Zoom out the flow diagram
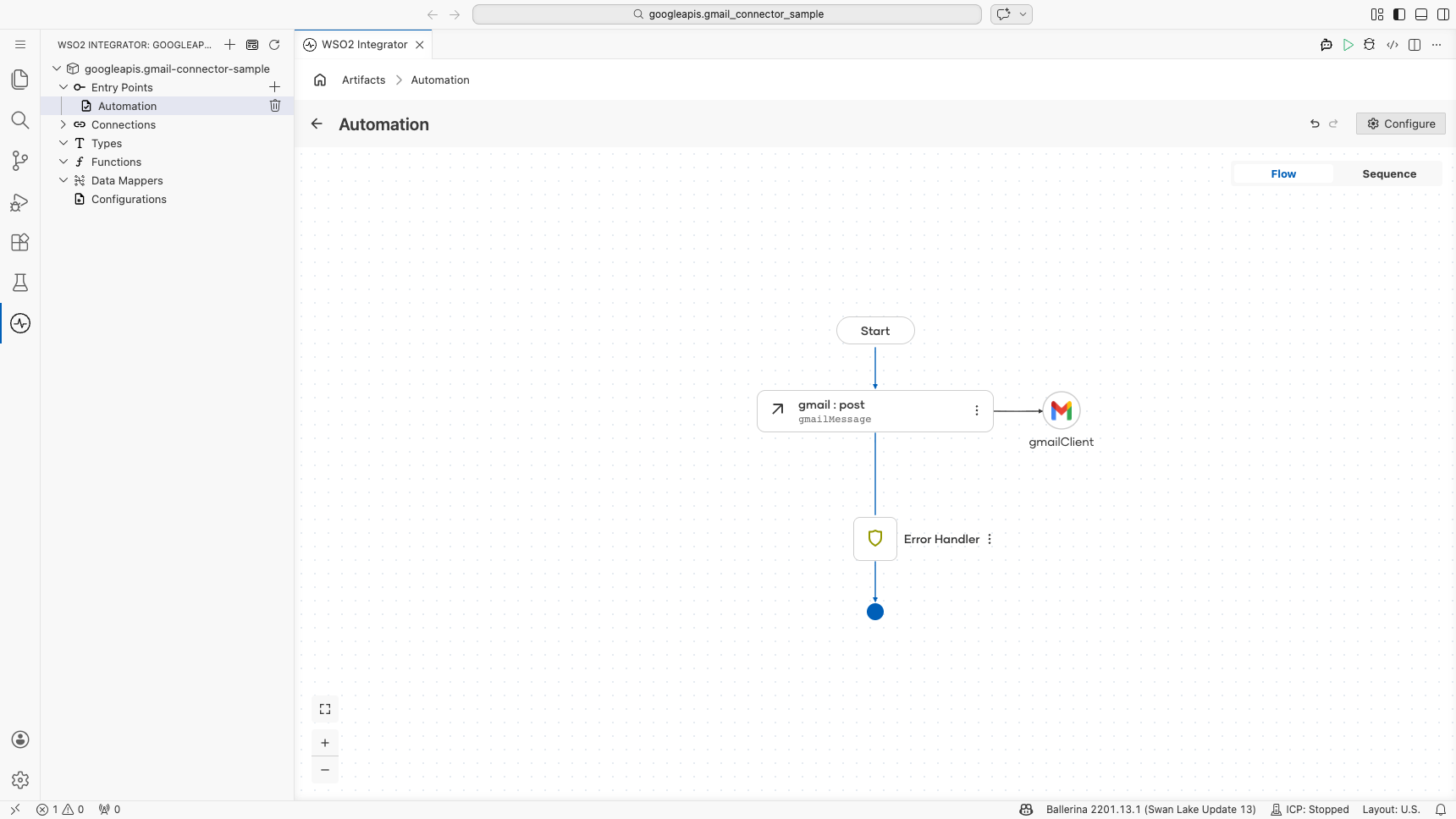The width and height of the screenshot is (1456, 819). pyautogui.click(x=325, y=770)
